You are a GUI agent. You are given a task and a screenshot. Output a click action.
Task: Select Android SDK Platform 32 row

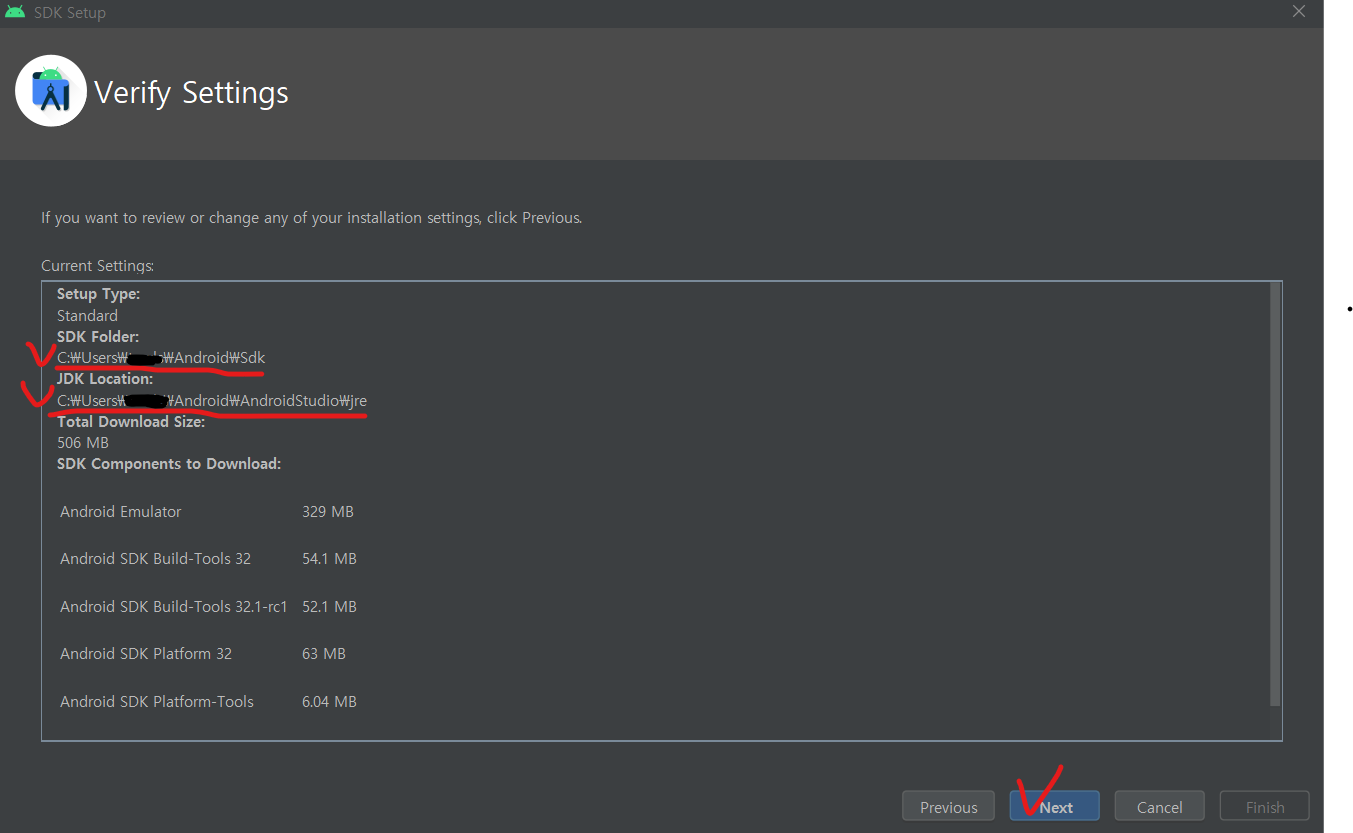pos(203,653)
